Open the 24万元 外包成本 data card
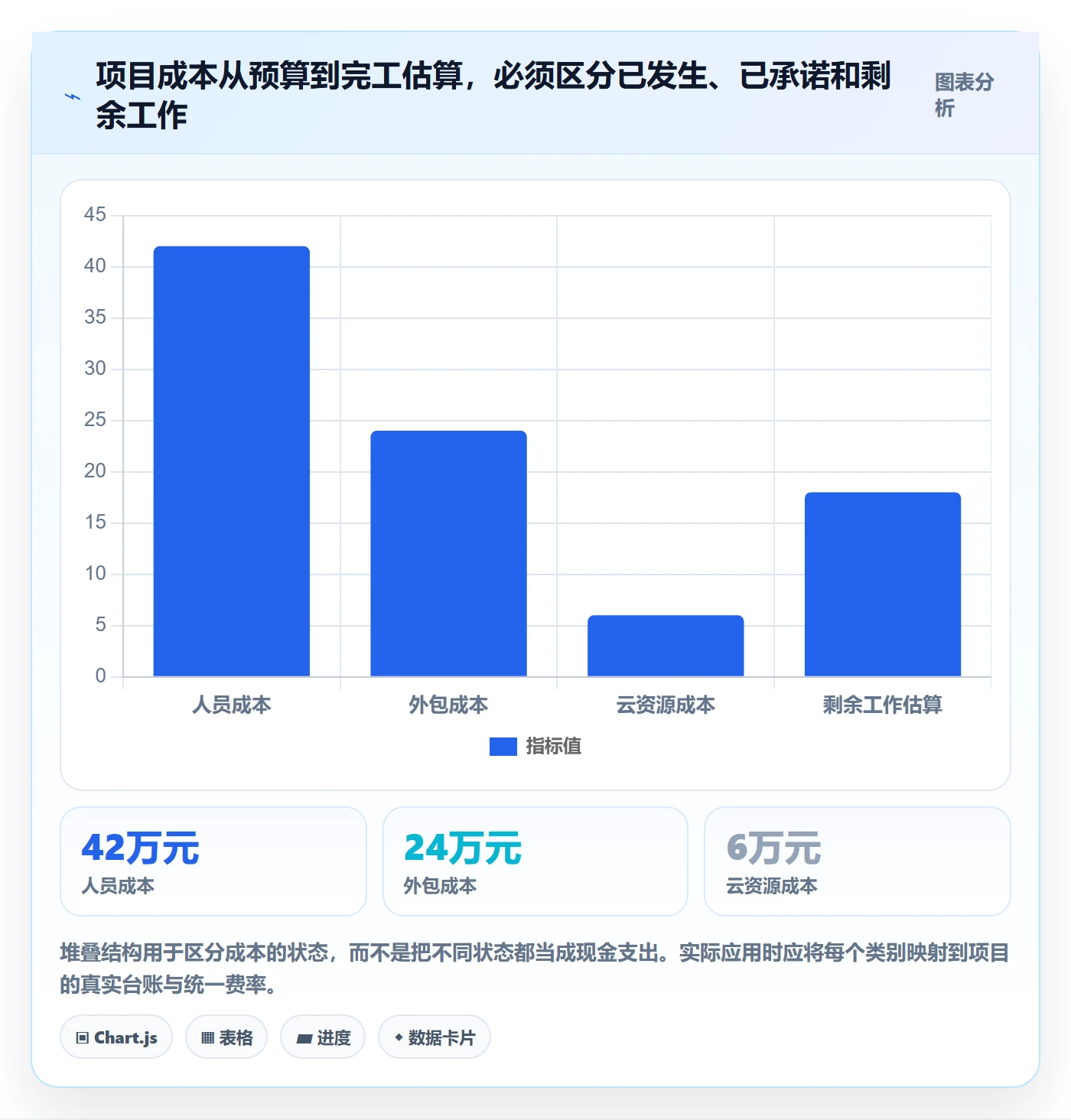The image size is (1071, 1120). [x=535, y=861]
